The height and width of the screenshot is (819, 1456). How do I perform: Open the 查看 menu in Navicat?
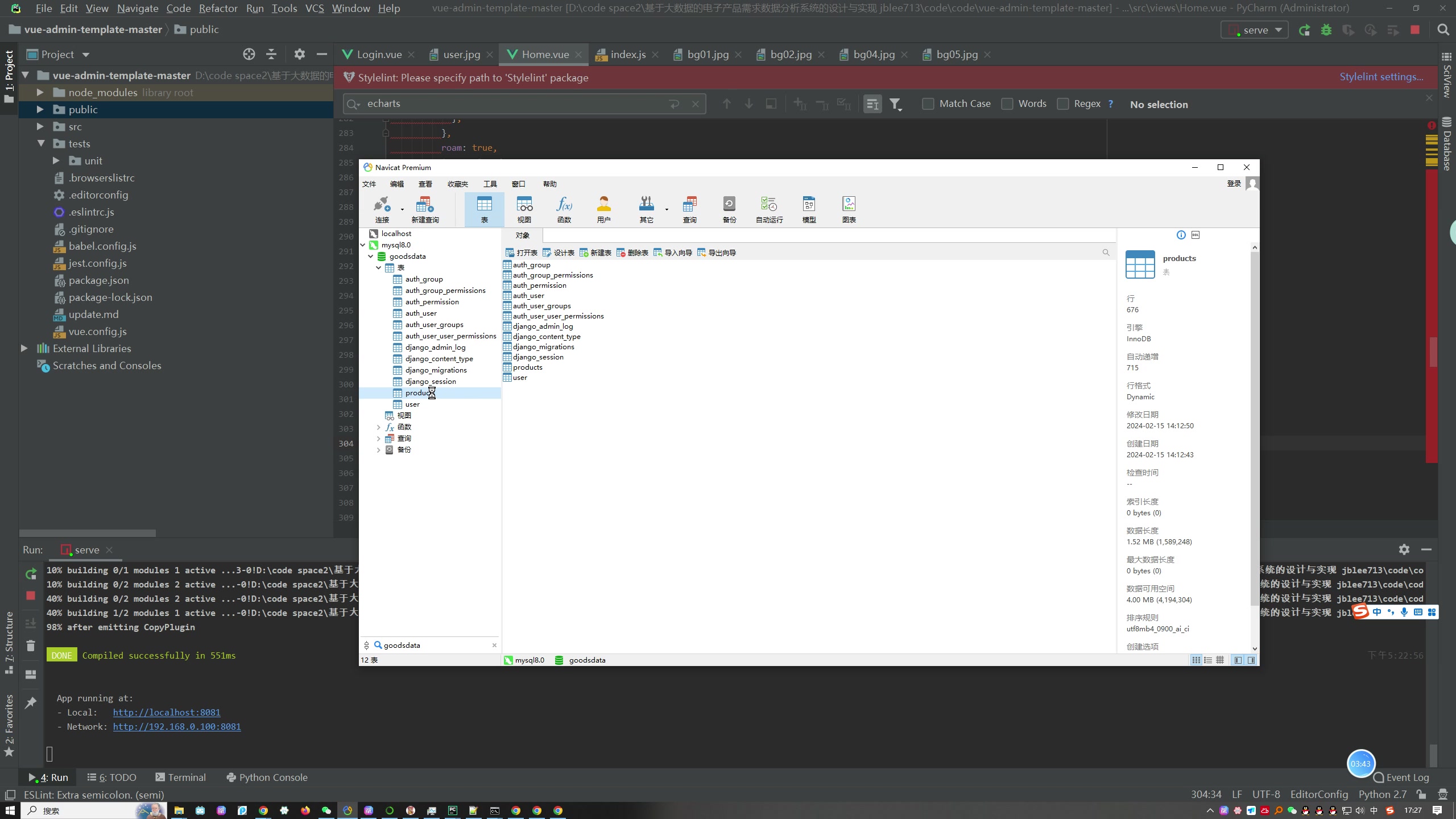click(425, 184)
